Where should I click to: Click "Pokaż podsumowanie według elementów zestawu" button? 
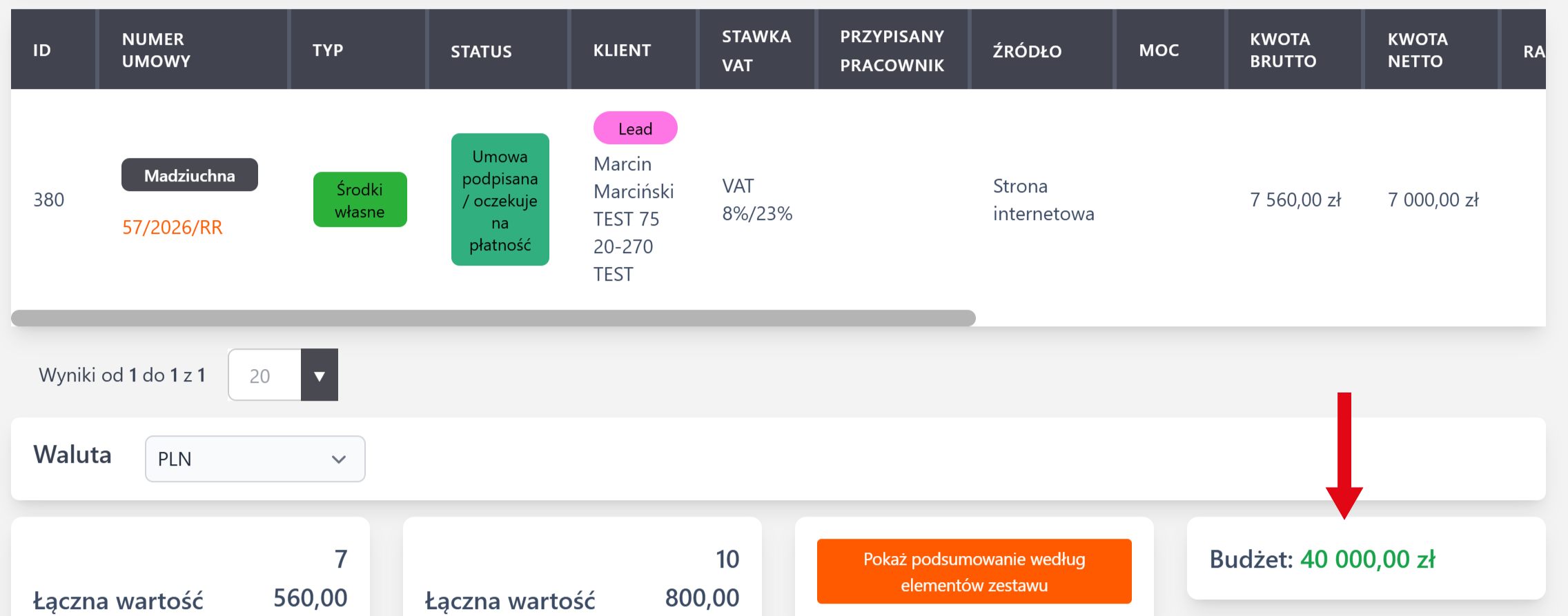974,571
